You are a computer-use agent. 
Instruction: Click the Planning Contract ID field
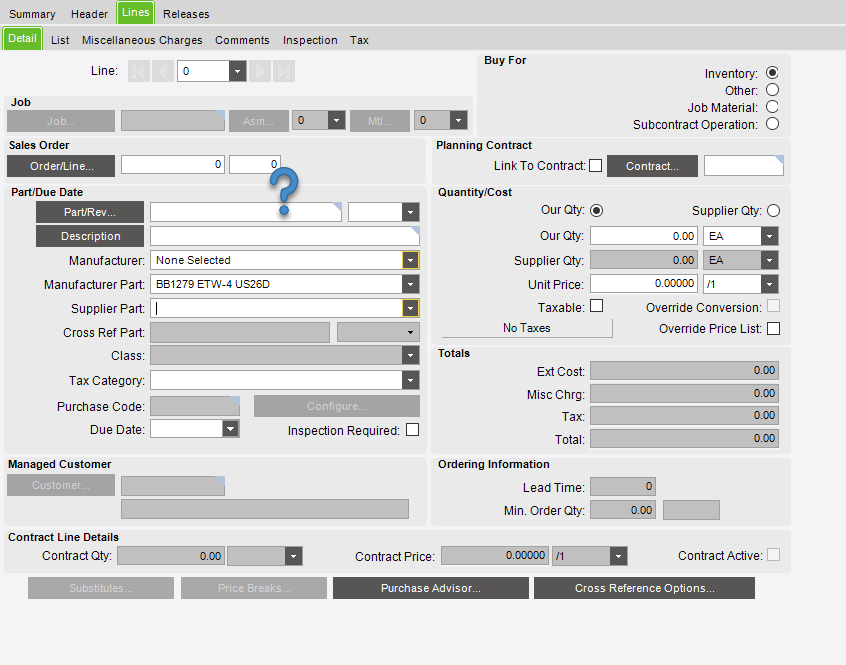(x=743, y=166)
